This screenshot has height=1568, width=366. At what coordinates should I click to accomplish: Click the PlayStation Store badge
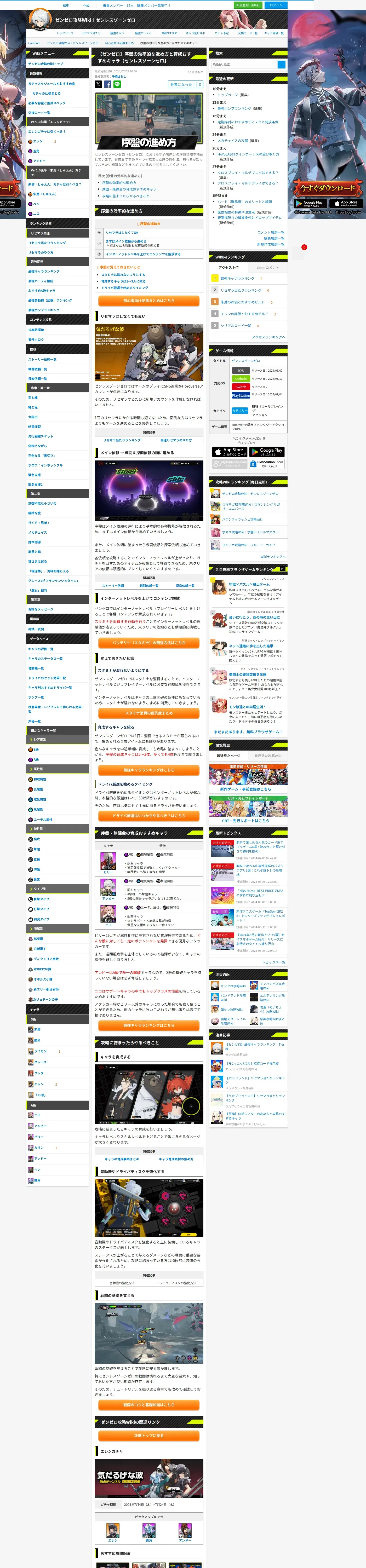tap(267, 463)
